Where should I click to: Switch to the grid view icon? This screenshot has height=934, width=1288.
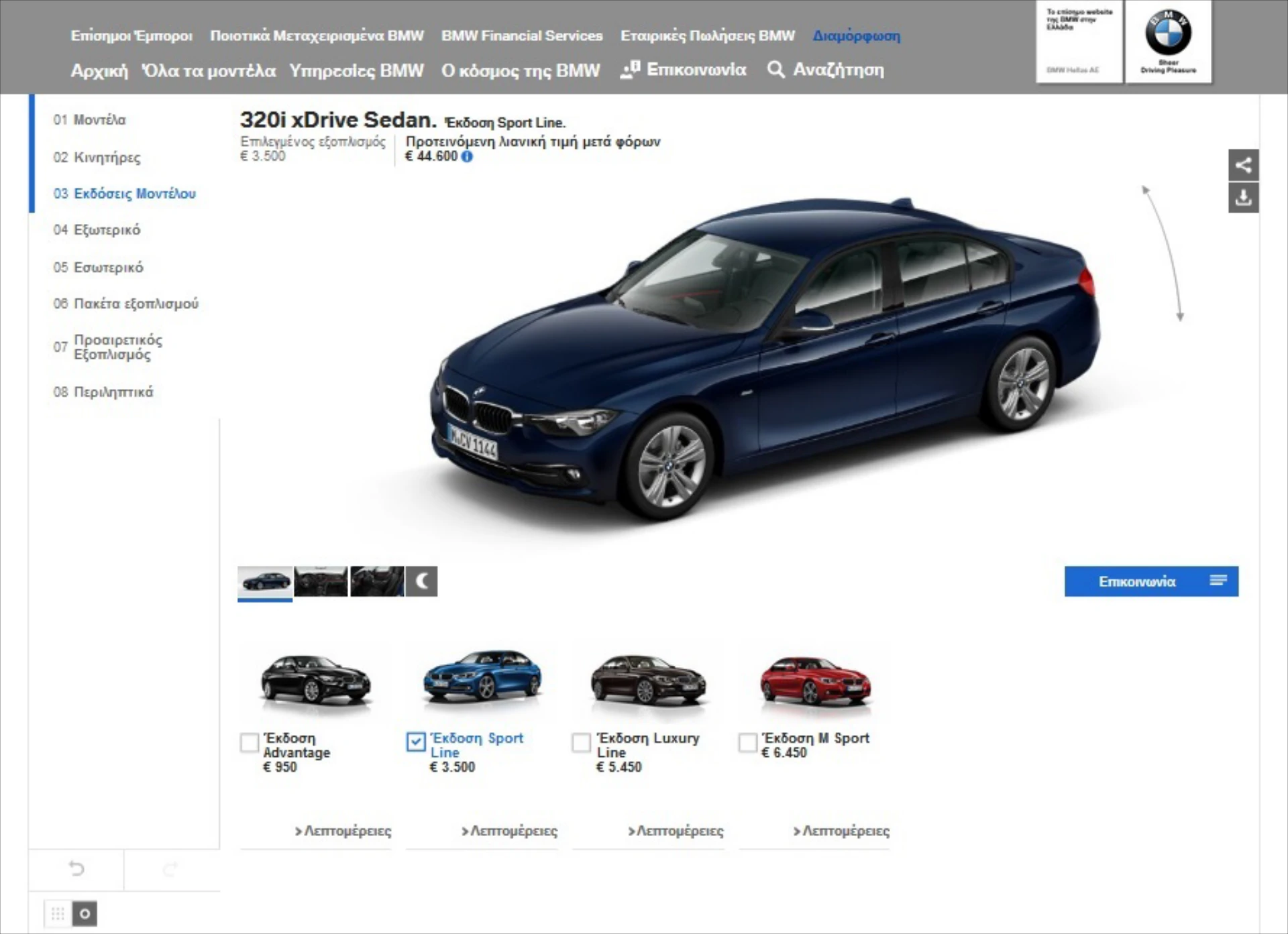[x=58, y=913]
